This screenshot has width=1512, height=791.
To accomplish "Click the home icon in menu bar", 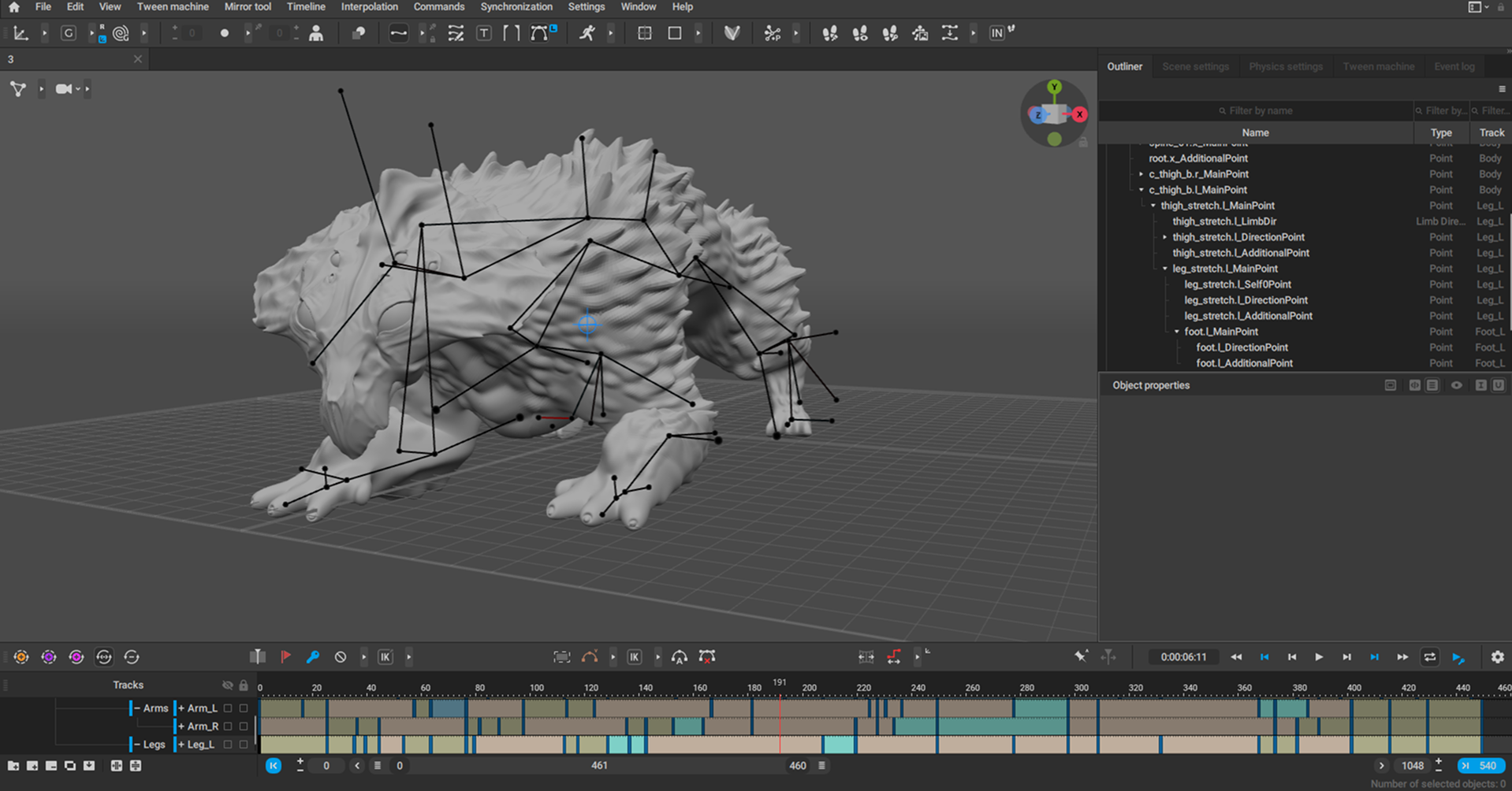I will tap(14, 7).
